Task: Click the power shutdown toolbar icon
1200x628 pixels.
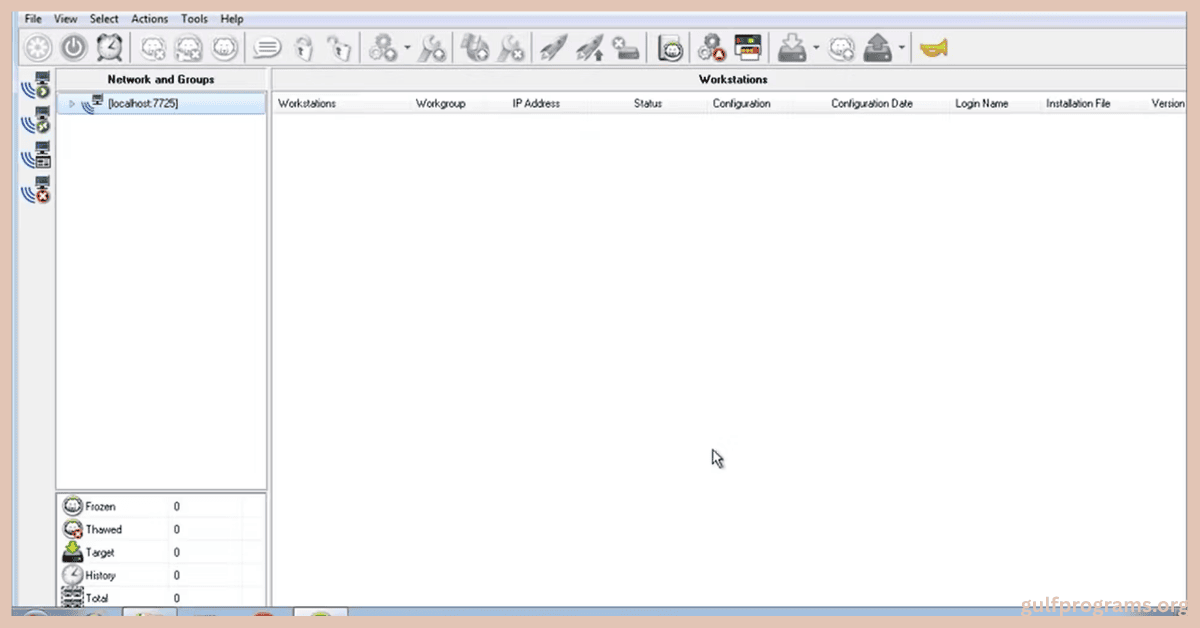Action: click(74, 48)
